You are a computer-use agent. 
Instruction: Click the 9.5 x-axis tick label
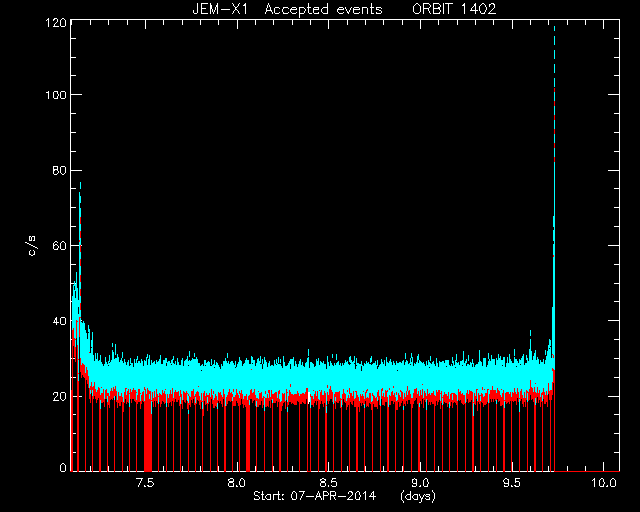(512, 483)
